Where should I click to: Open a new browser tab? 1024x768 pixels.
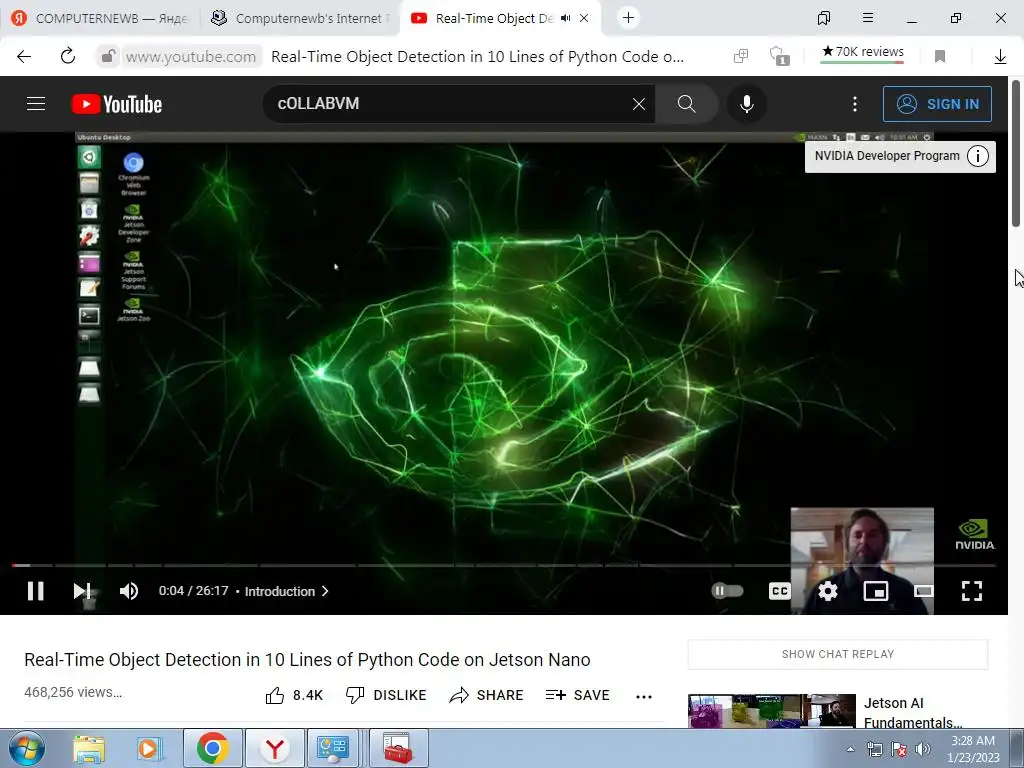628,18
